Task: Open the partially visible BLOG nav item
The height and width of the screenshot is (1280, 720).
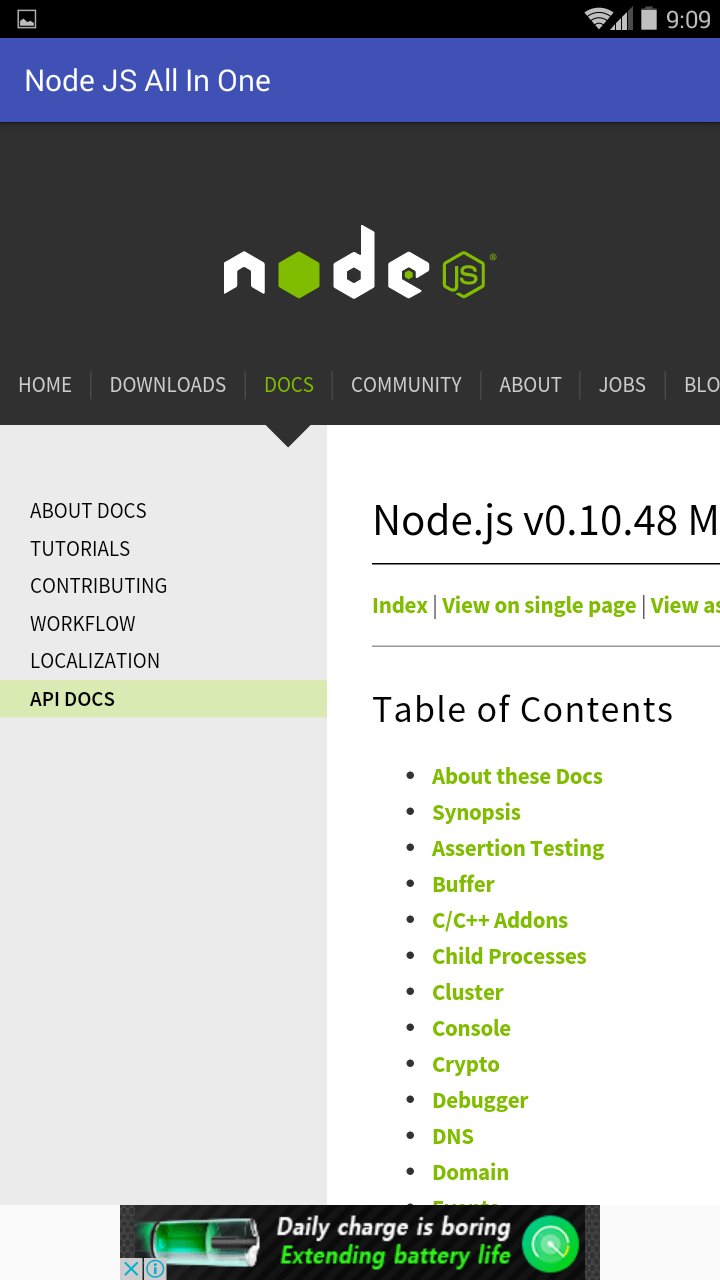Action: [x=702, y=385]
